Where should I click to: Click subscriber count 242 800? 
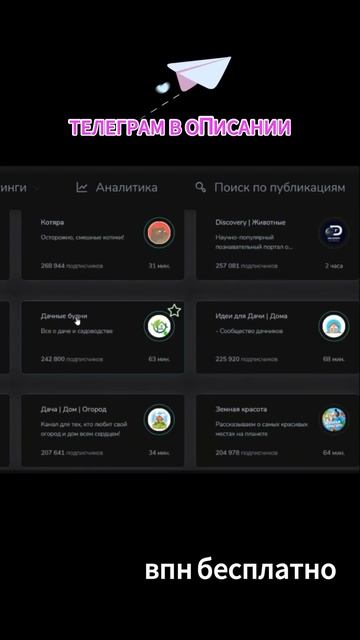(x=53, y=359)
